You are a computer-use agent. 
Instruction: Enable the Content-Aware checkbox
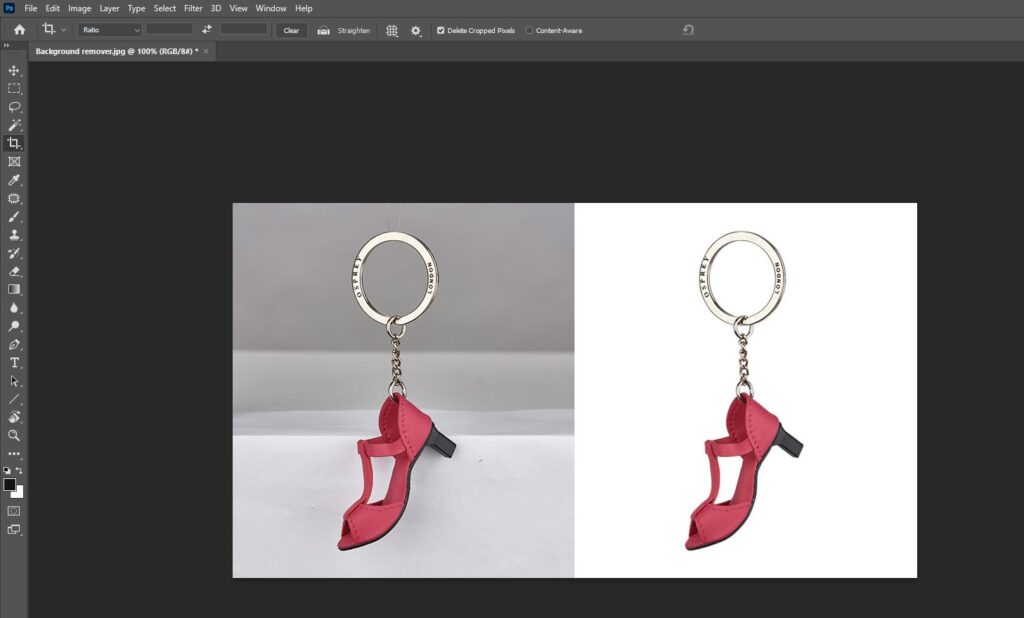[527, 30]
